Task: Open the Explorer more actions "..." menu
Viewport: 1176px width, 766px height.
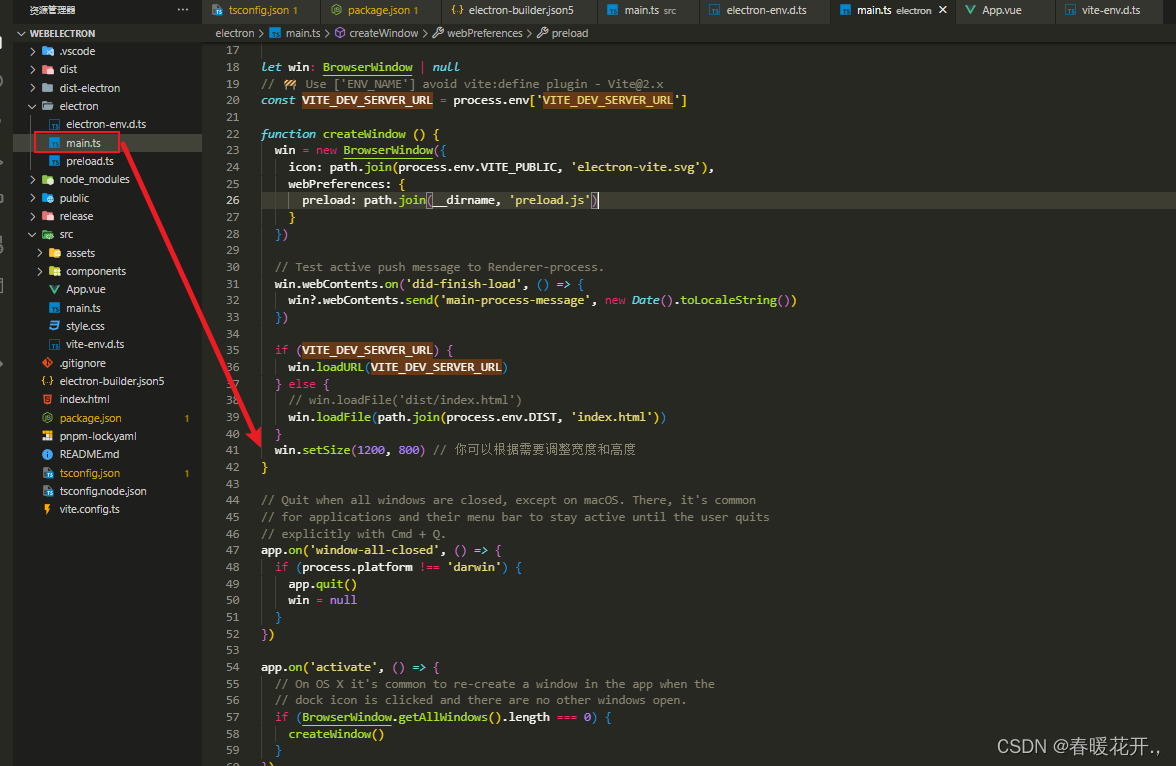Action: tap(181, 9)
